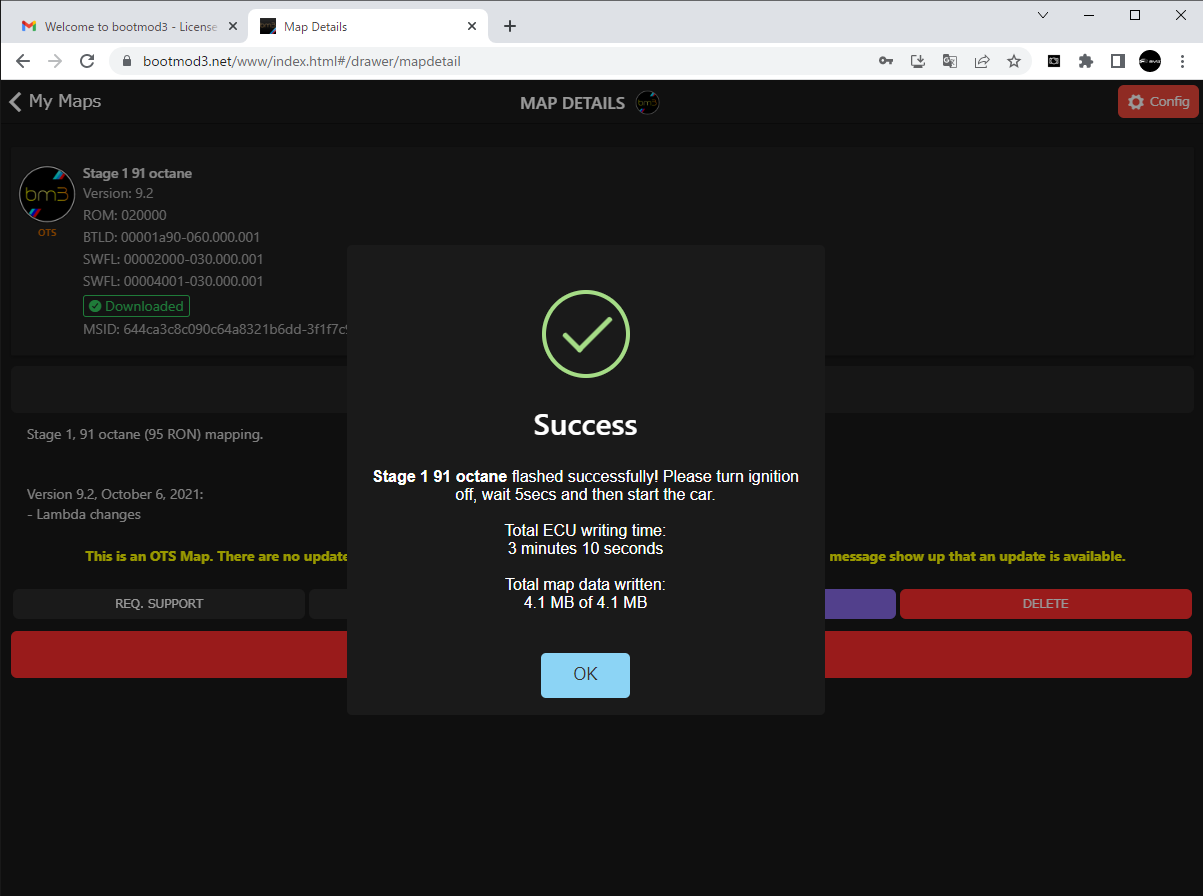Image resolution: width=1203 pixels, height=896 pixels.
Task: Click the red DELETE button
Action: [x=1045, y=604]
